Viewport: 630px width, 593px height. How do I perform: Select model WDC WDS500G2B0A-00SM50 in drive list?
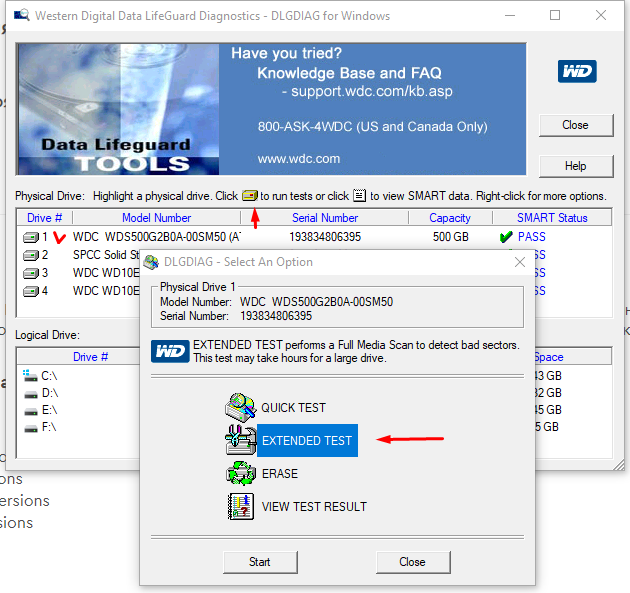coord(157,237)
